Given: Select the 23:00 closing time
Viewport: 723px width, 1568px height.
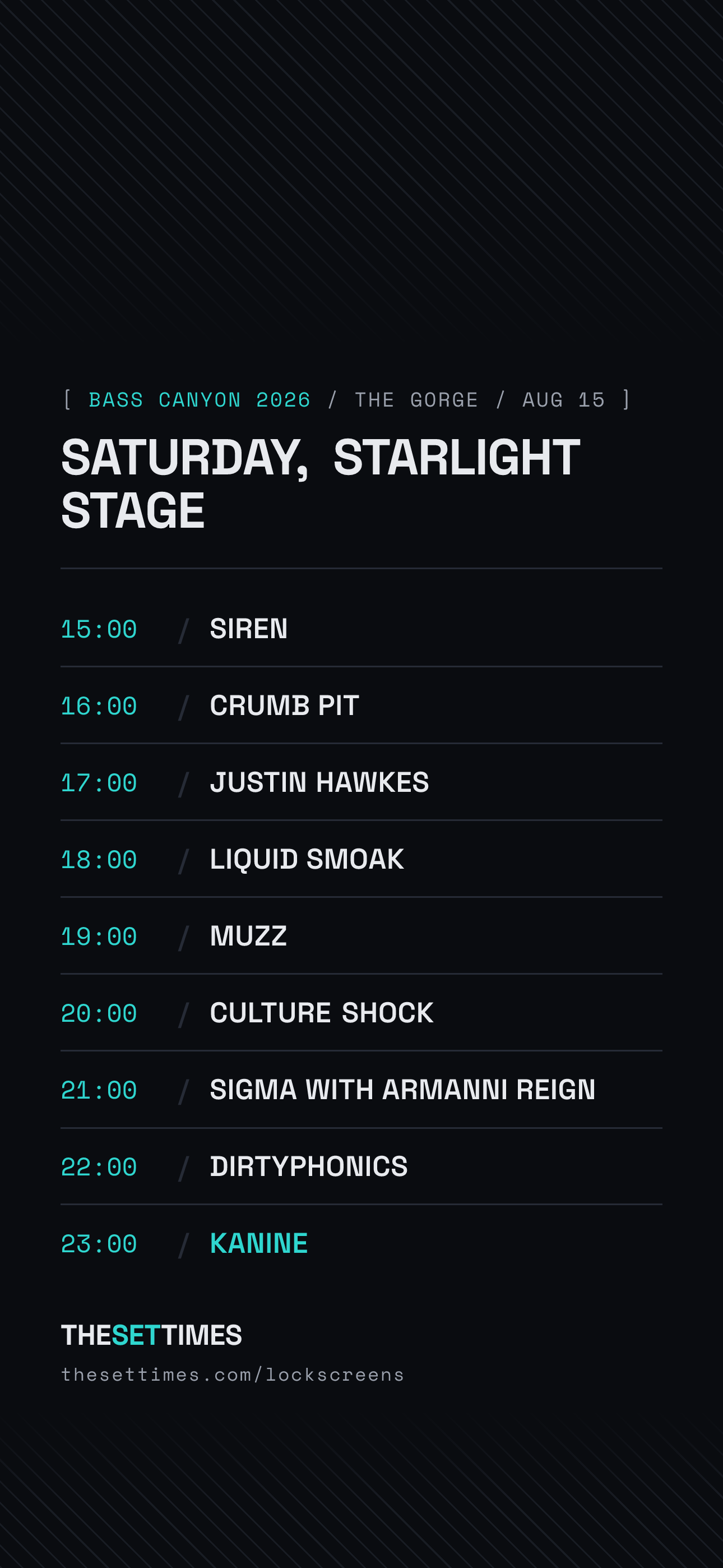Looking at the screenshot, I should click(99, 1243).
